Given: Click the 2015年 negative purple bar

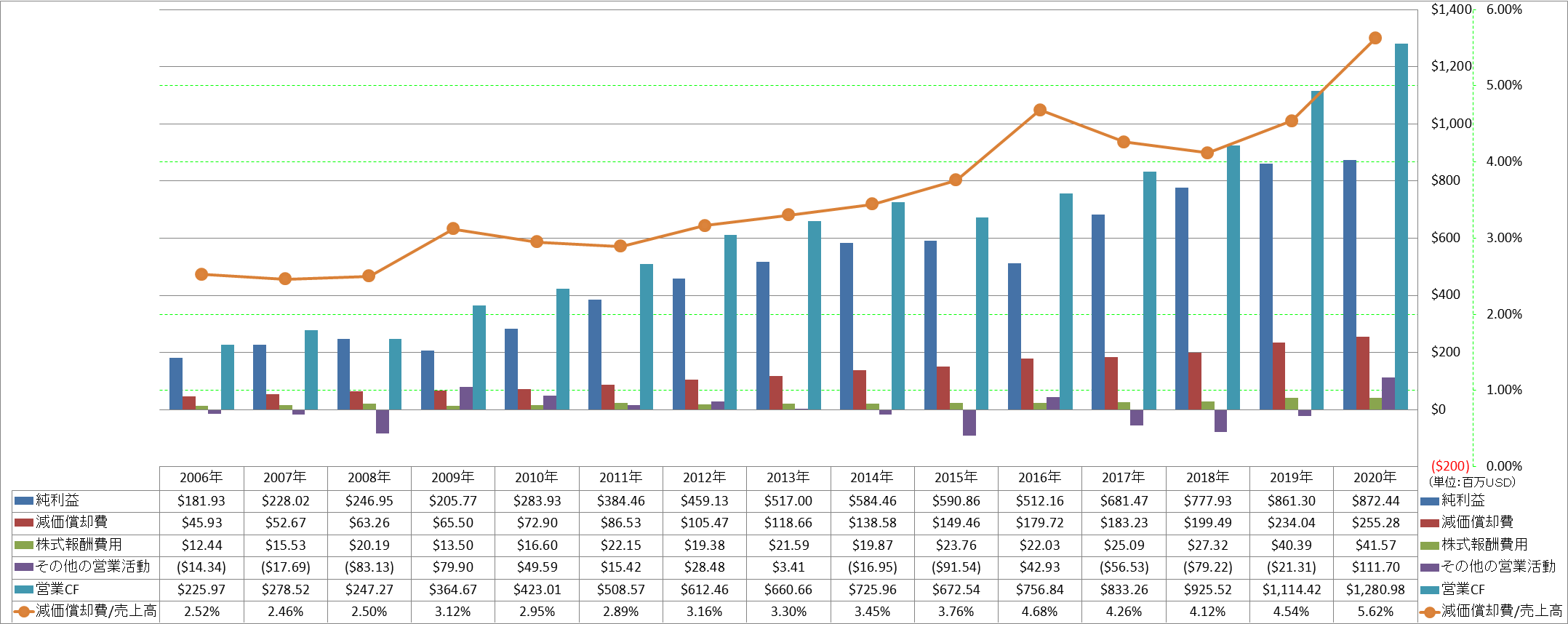Looking at the screenshot, I should pyautogui.click(x=969, y=423).
